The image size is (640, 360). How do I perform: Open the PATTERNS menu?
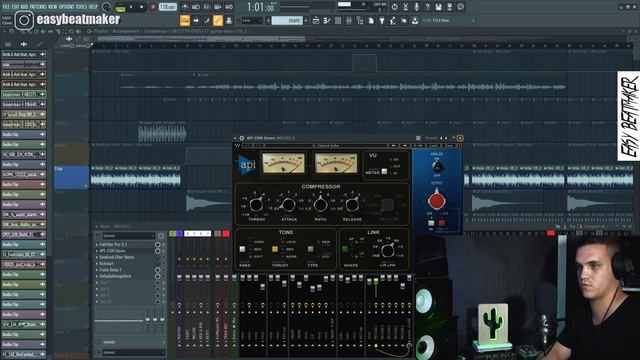click(38, 7)
